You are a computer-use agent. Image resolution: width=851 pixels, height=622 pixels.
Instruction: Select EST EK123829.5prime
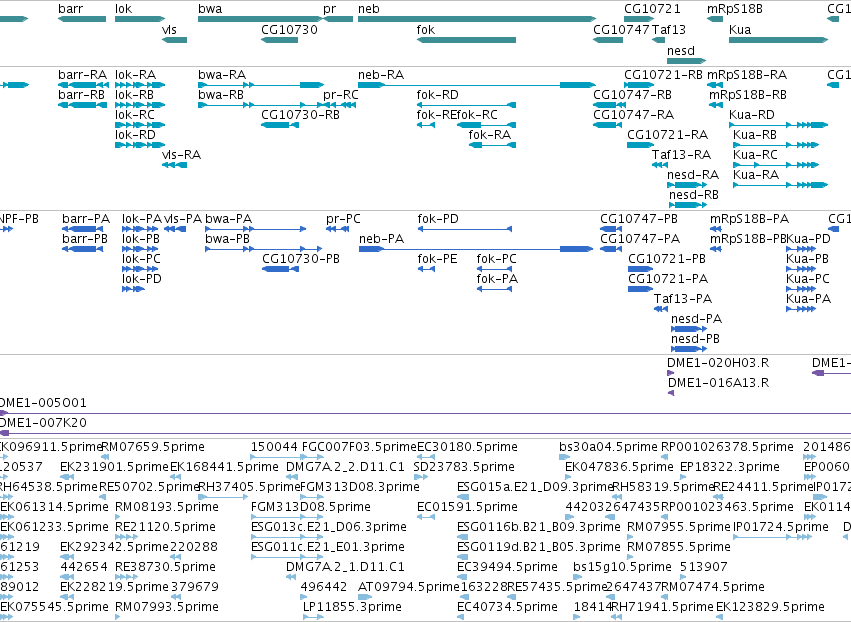tap(770, 607)
